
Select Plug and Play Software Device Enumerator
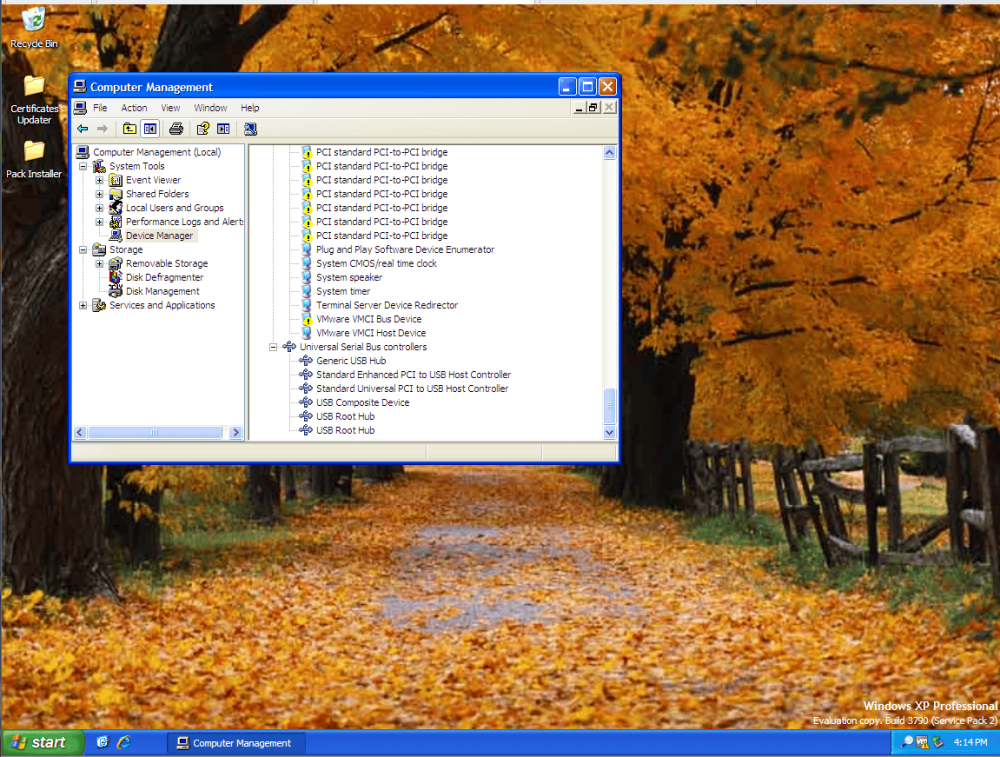coord(405,249)
